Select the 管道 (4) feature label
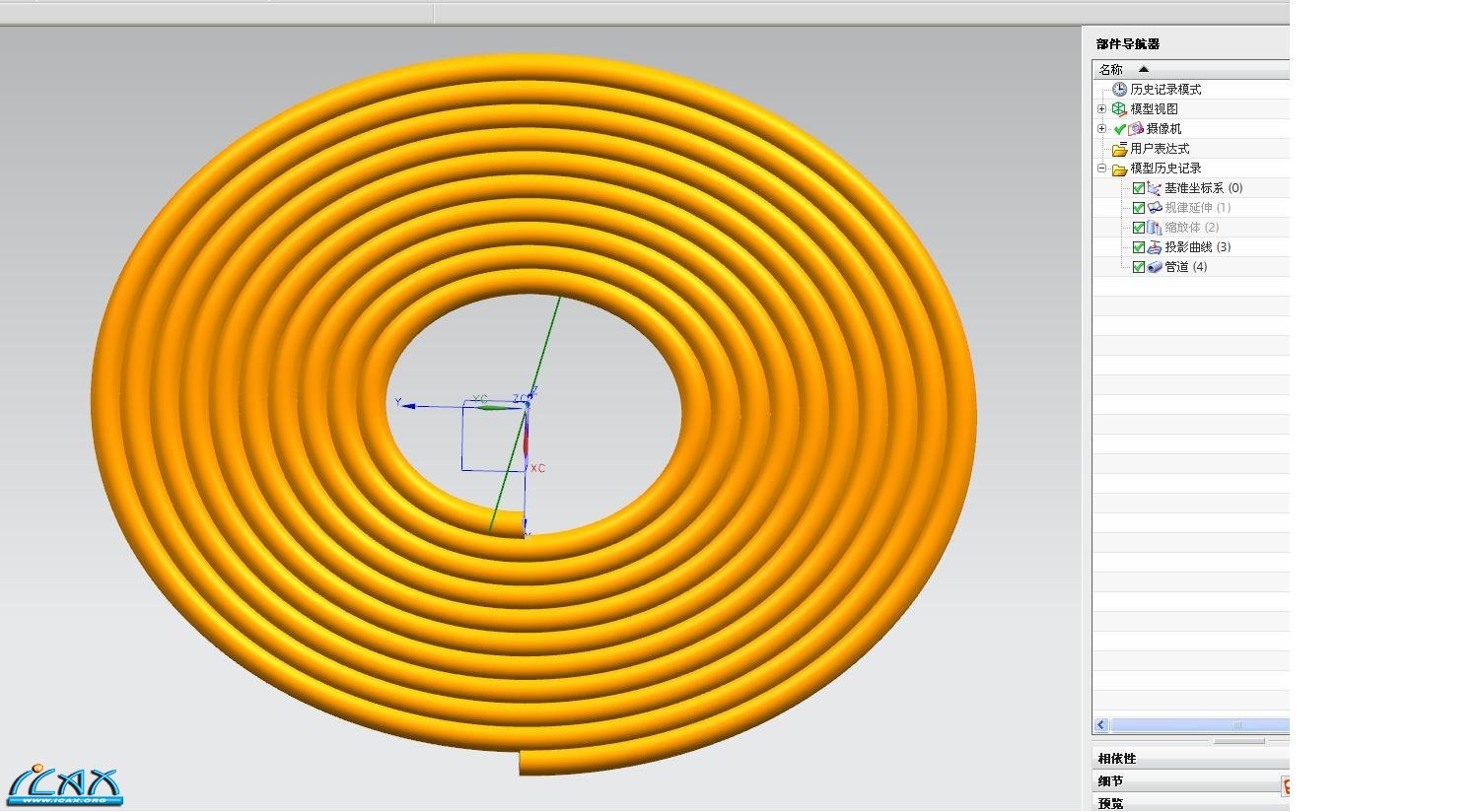Screen dimensions: 1479x812 coord(1186,267)
